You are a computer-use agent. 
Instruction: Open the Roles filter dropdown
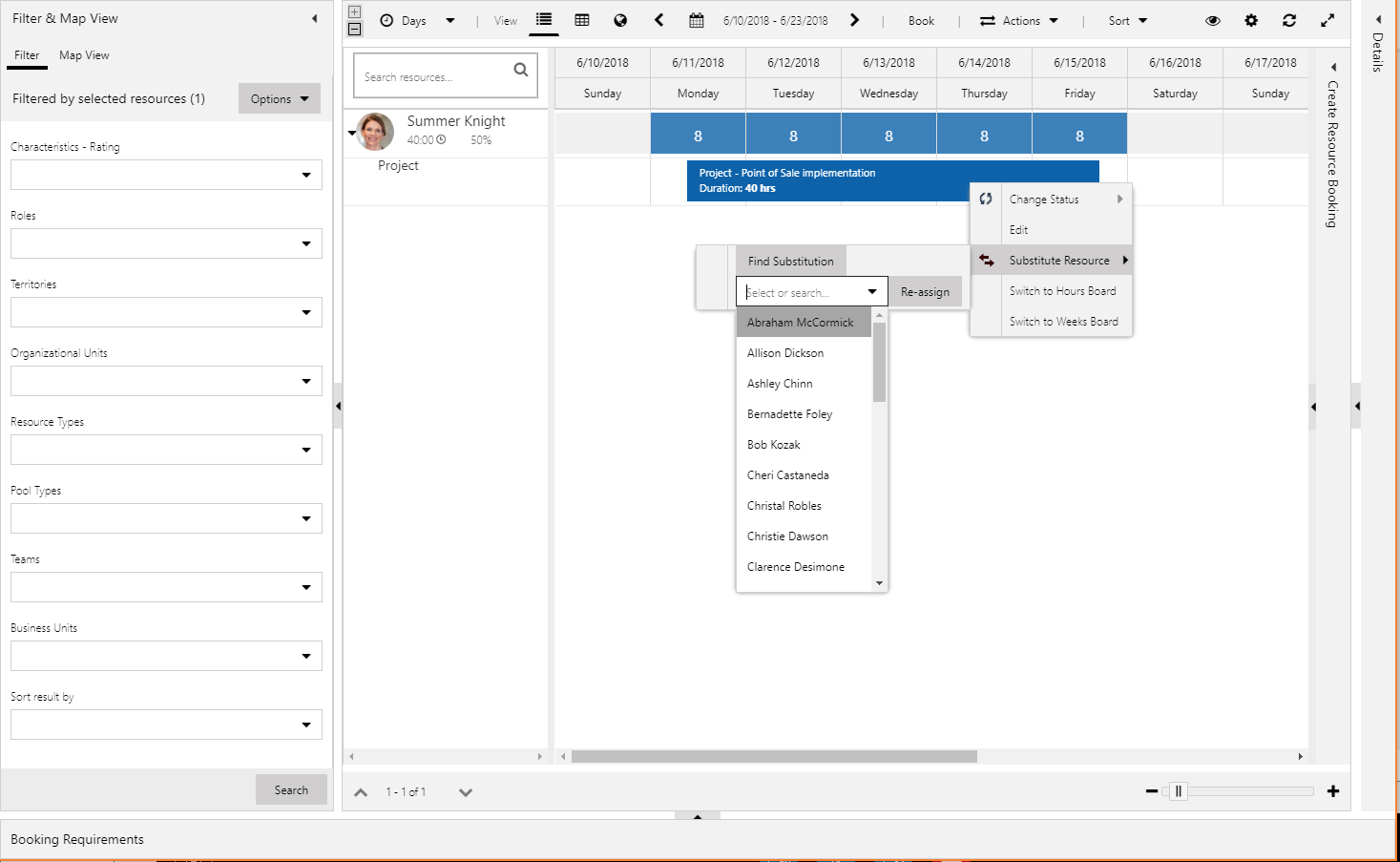point(305,243)
